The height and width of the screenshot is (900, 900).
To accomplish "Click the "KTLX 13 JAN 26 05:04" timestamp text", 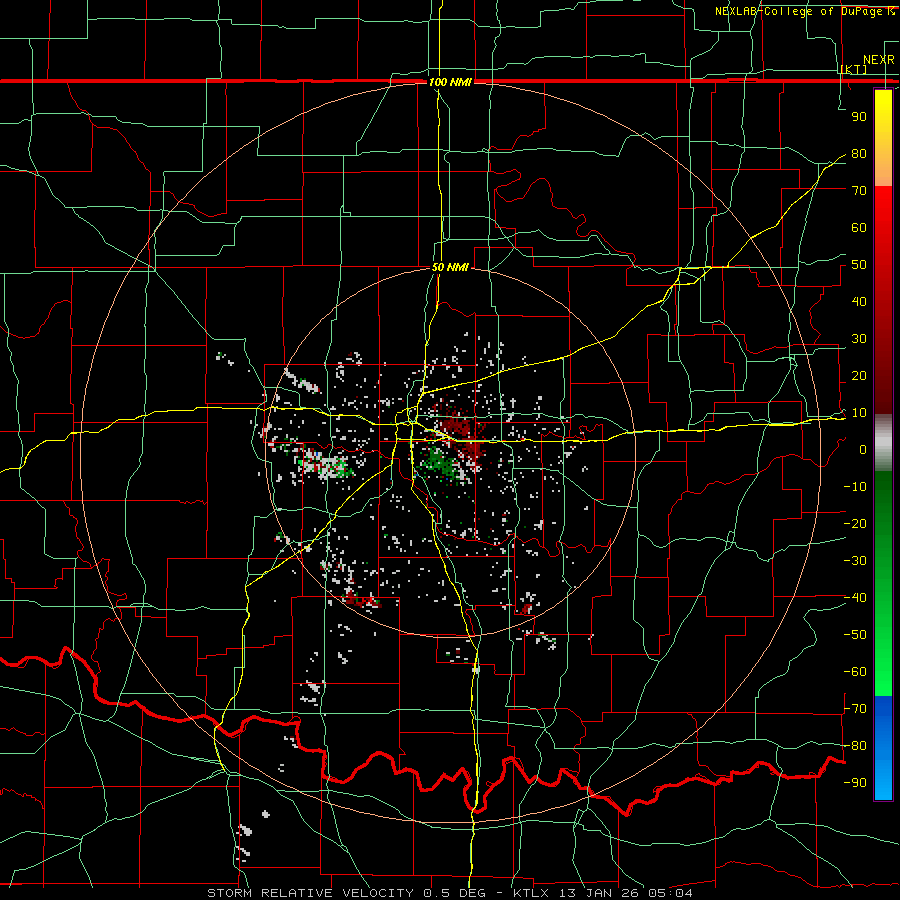I will 603,893.
